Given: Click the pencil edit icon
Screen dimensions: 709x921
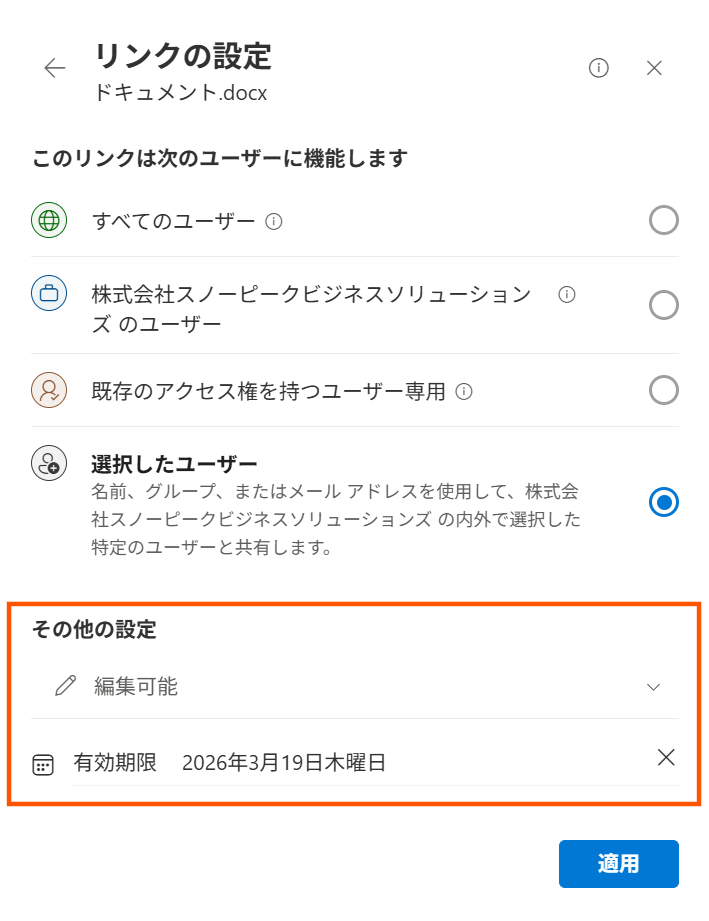Looking at the screenshot, I should tap(66, 686).
